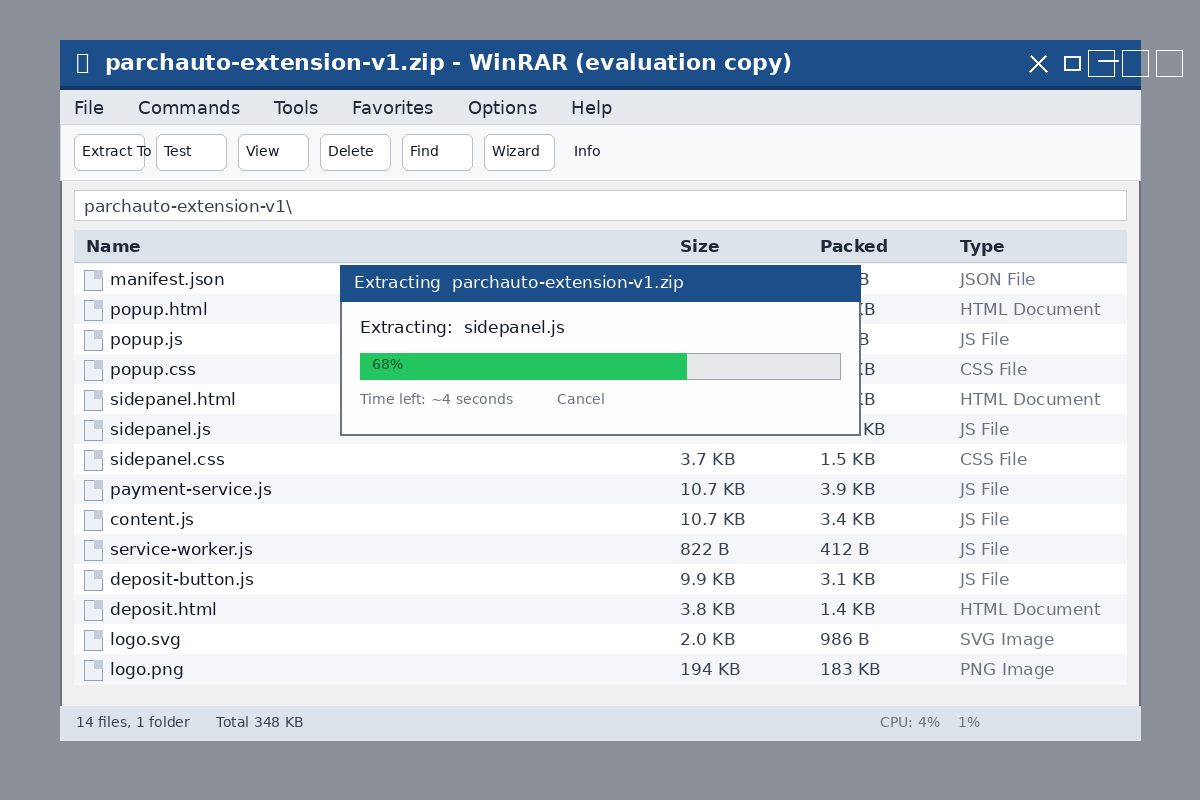This screenshot has width=1200, height=800.
Task: Open the Favorites menu
Action: 393,108
